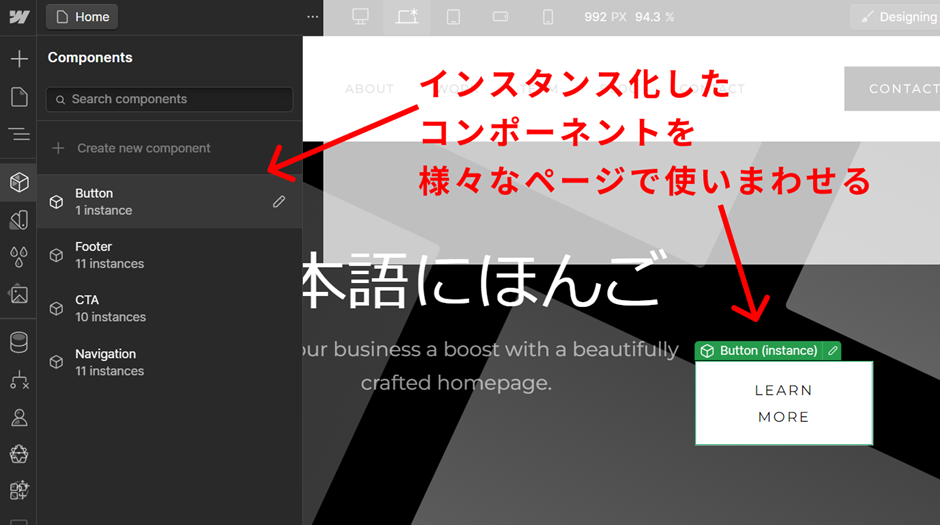Click the LEARN MORE button on canvas
Screen dimensions: 940x525
tap(784, 403)
